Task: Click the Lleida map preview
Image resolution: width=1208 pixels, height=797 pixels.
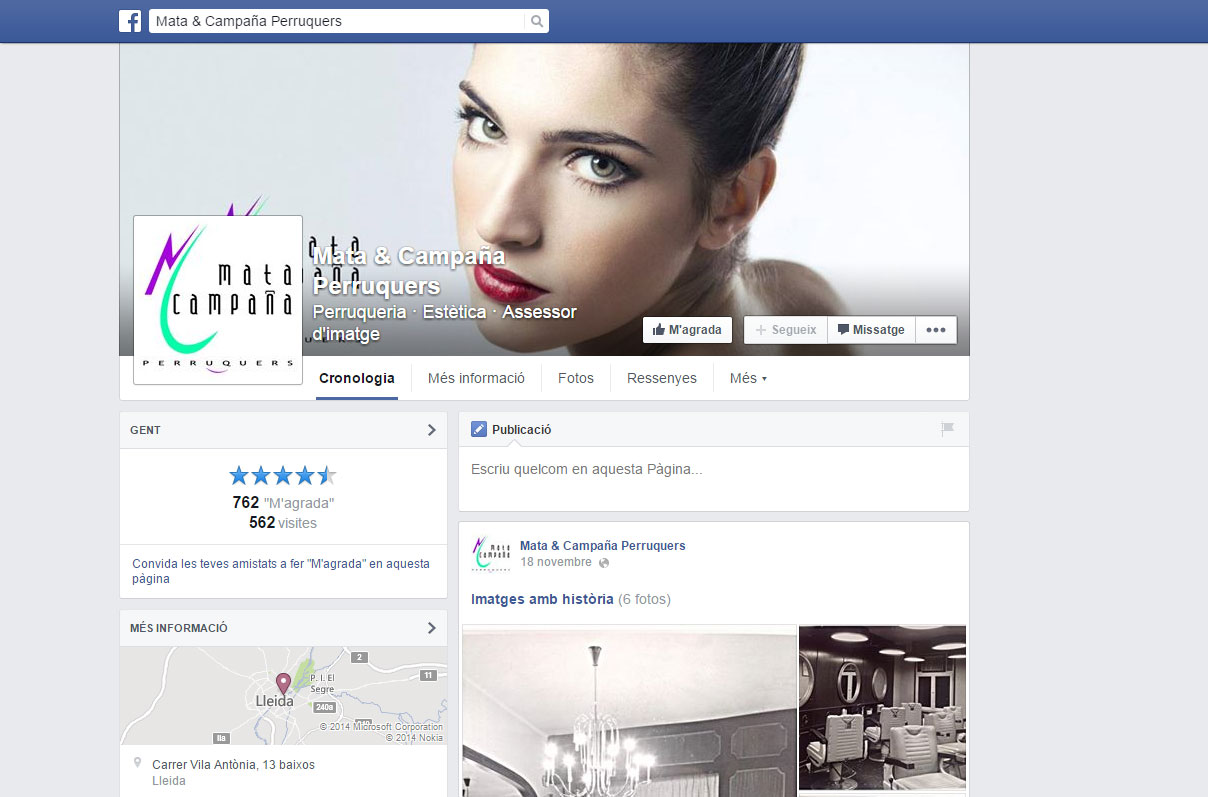Action: [283, 695]
